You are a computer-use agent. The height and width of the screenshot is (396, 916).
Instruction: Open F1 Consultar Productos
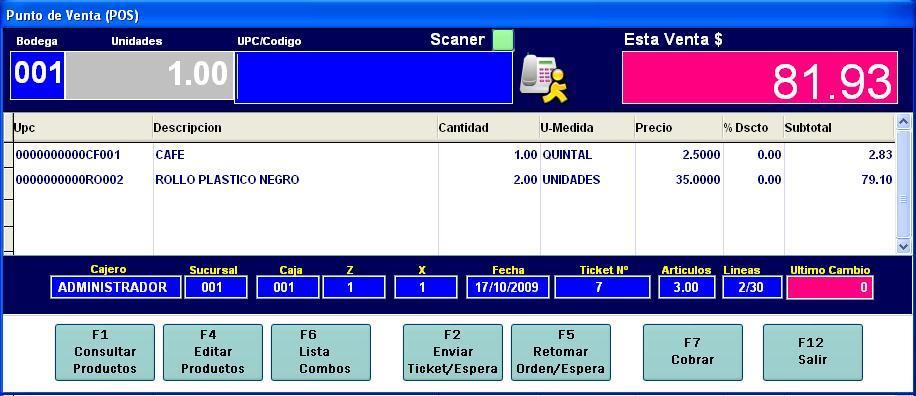coord(105,352)
